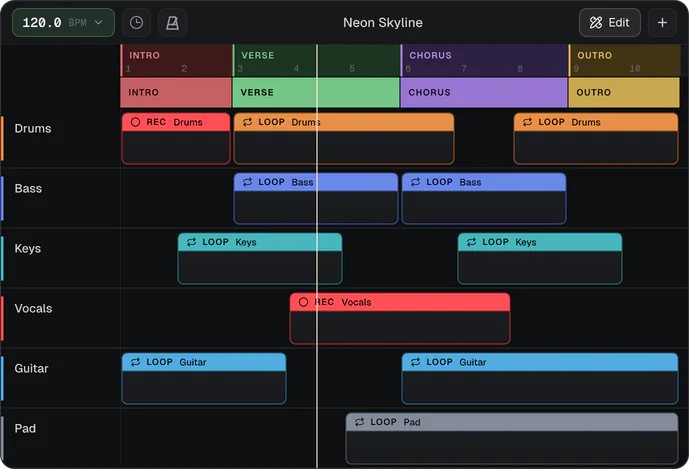Click the loop icon on the outro Drums clip
This screenshot has width=689, height=469.
pyautogui.click(x=527, y=122)
